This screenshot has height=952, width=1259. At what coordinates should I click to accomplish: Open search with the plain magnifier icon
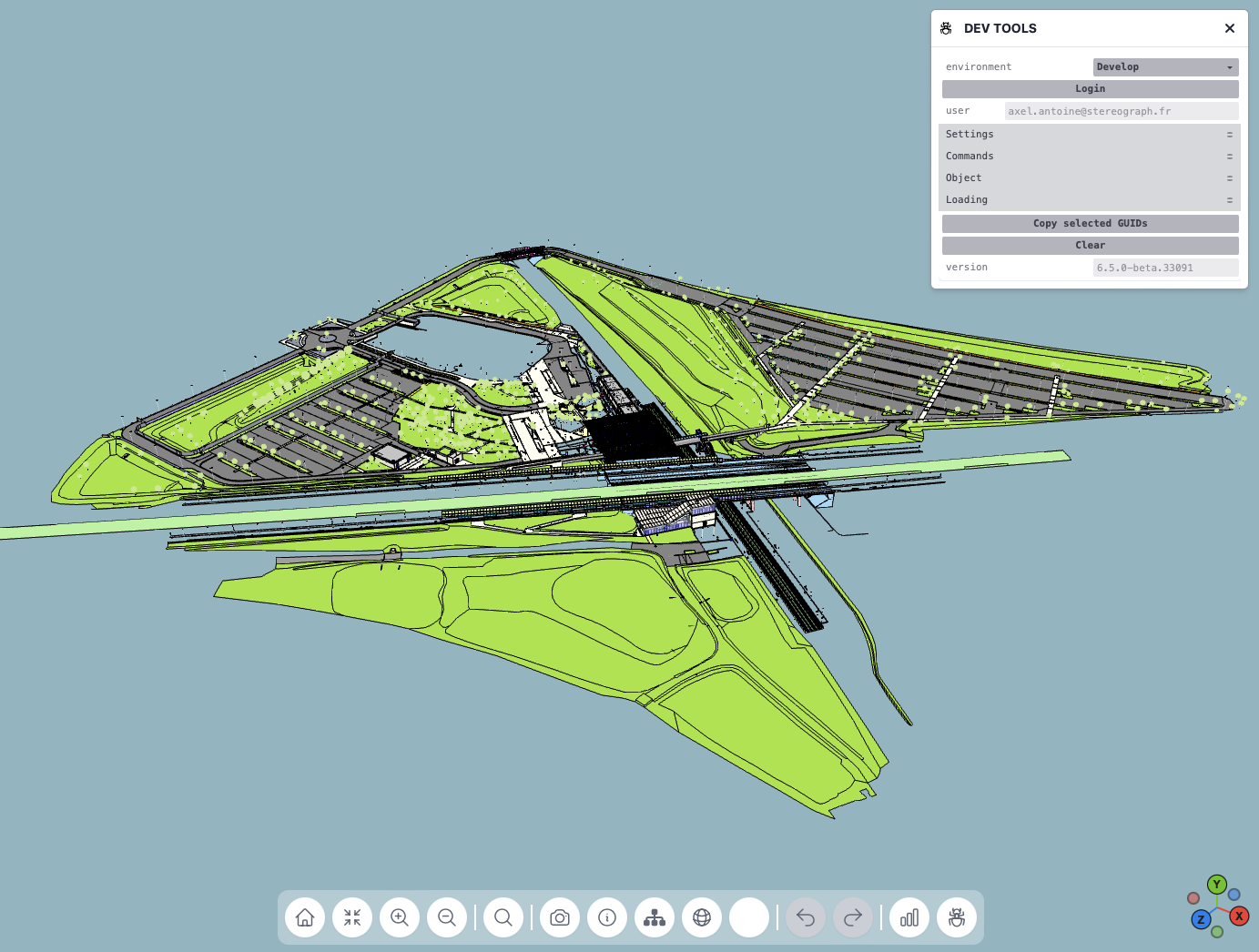(503, 917)
